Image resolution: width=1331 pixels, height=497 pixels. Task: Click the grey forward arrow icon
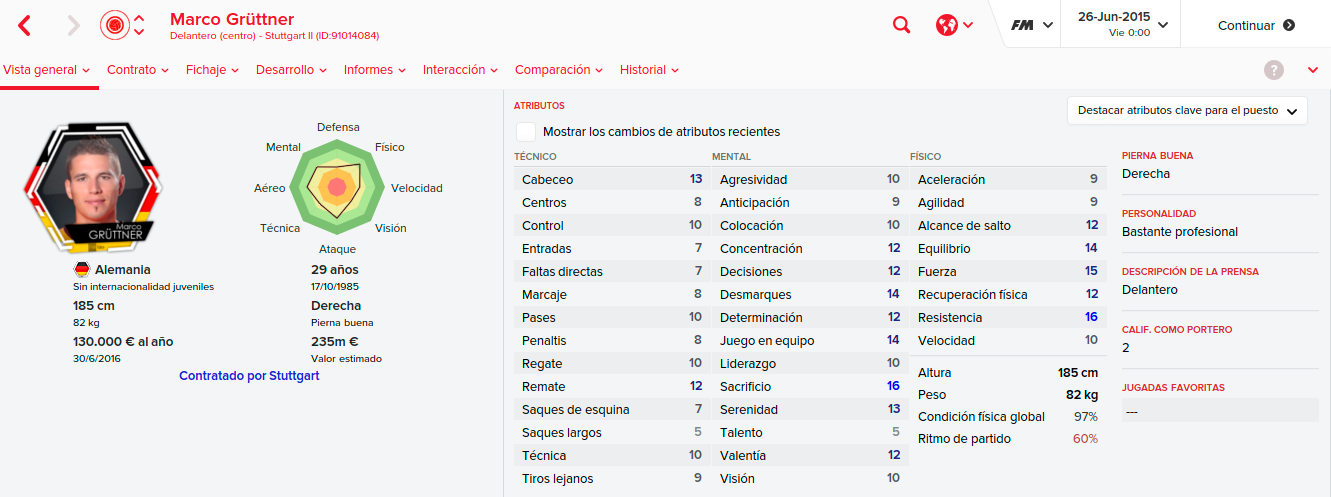74,26
